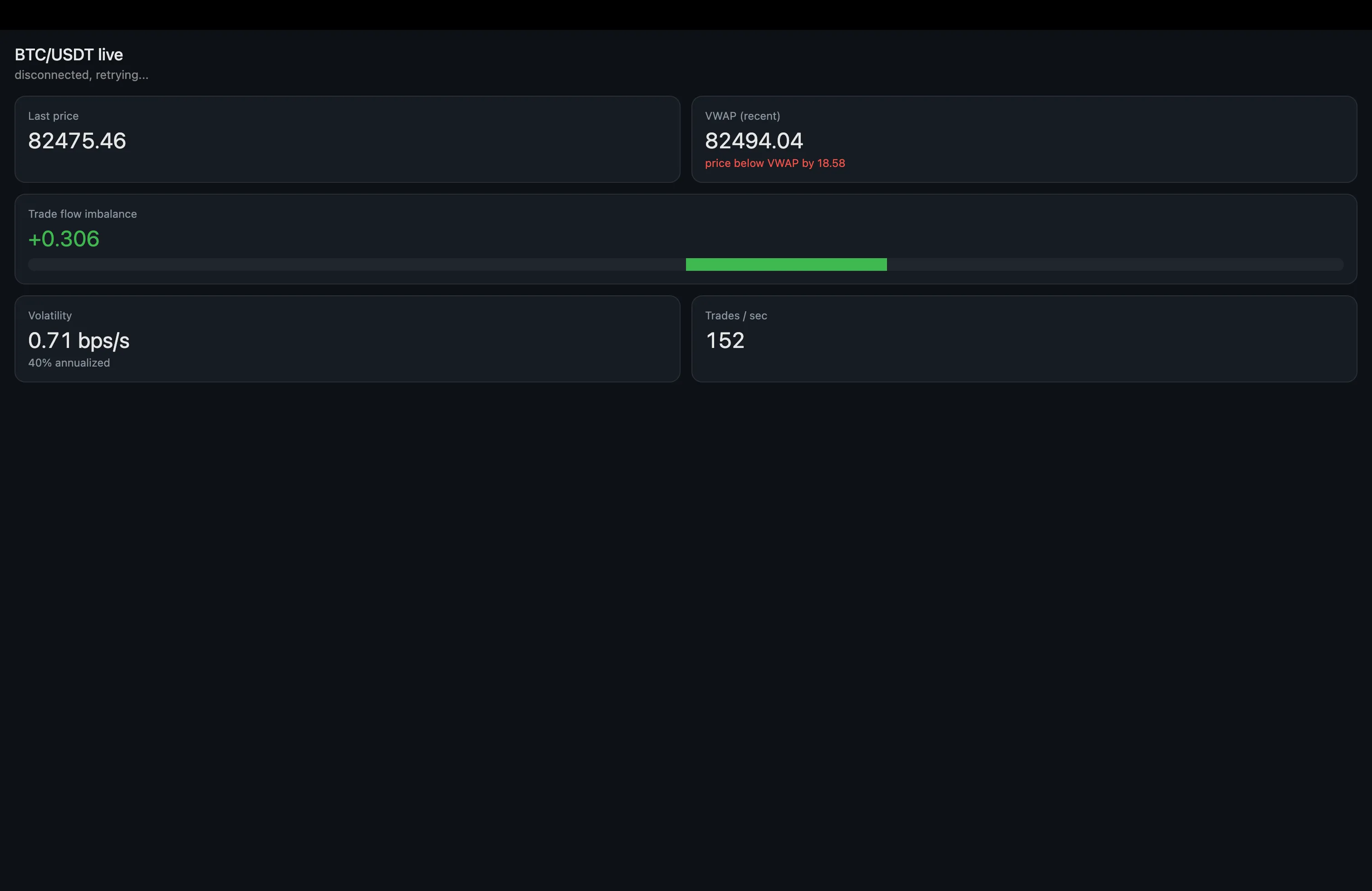
Task: Click the 'disconnected, retrying...' status text
Action: tap(81, 75)
